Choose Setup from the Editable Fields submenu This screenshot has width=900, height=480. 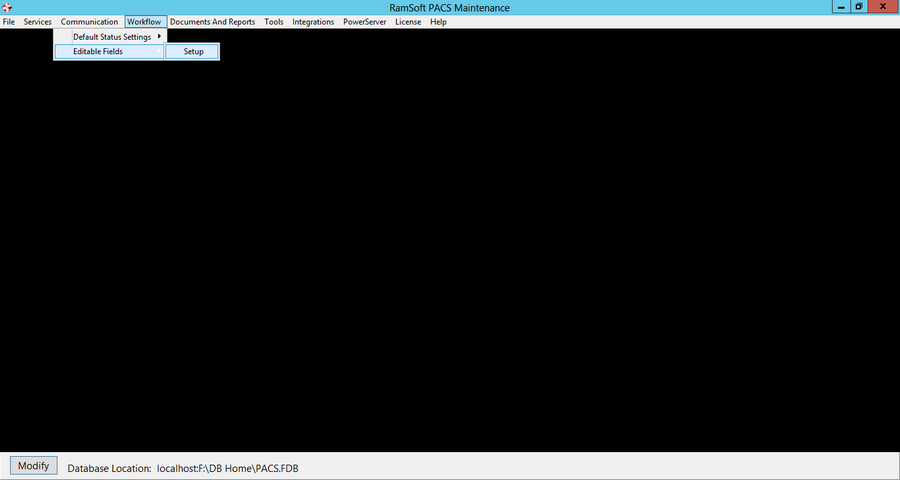point(193,52)
